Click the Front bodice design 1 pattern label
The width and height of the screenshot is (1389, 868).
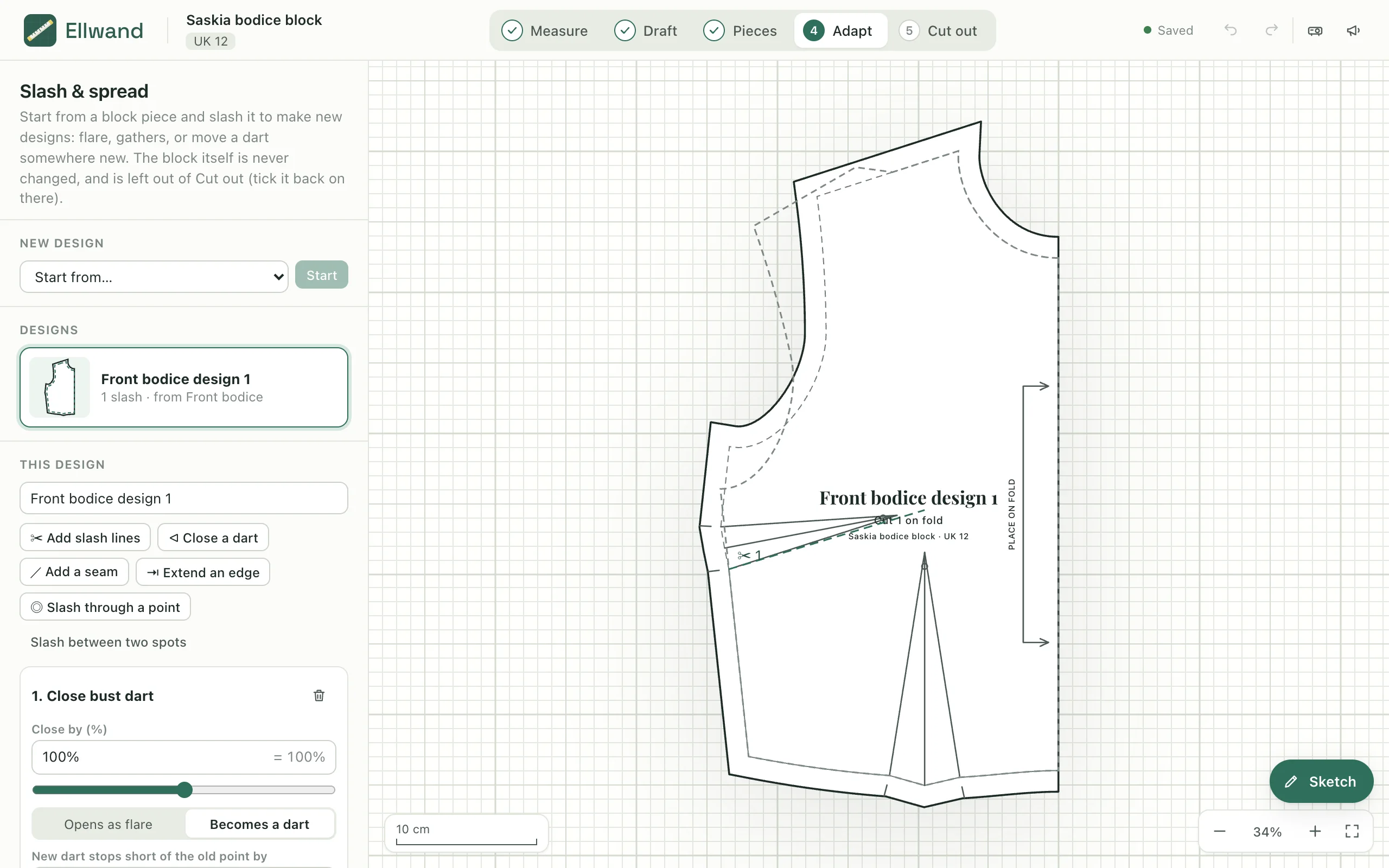tap(908, 497)
